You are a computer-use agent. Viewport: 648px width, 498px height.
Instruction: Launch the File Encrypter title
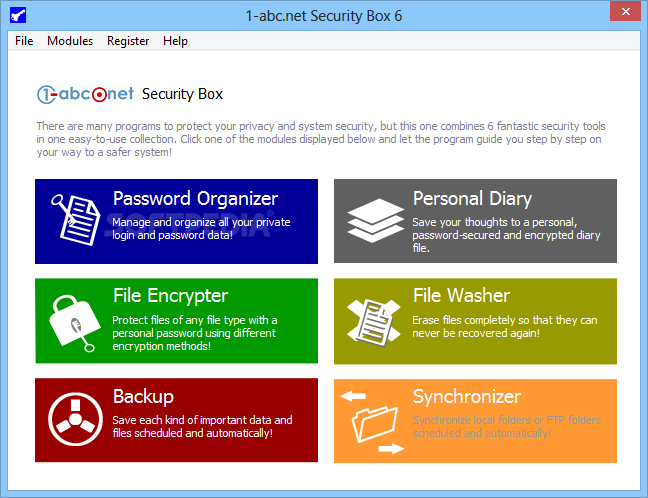[170, 295]
